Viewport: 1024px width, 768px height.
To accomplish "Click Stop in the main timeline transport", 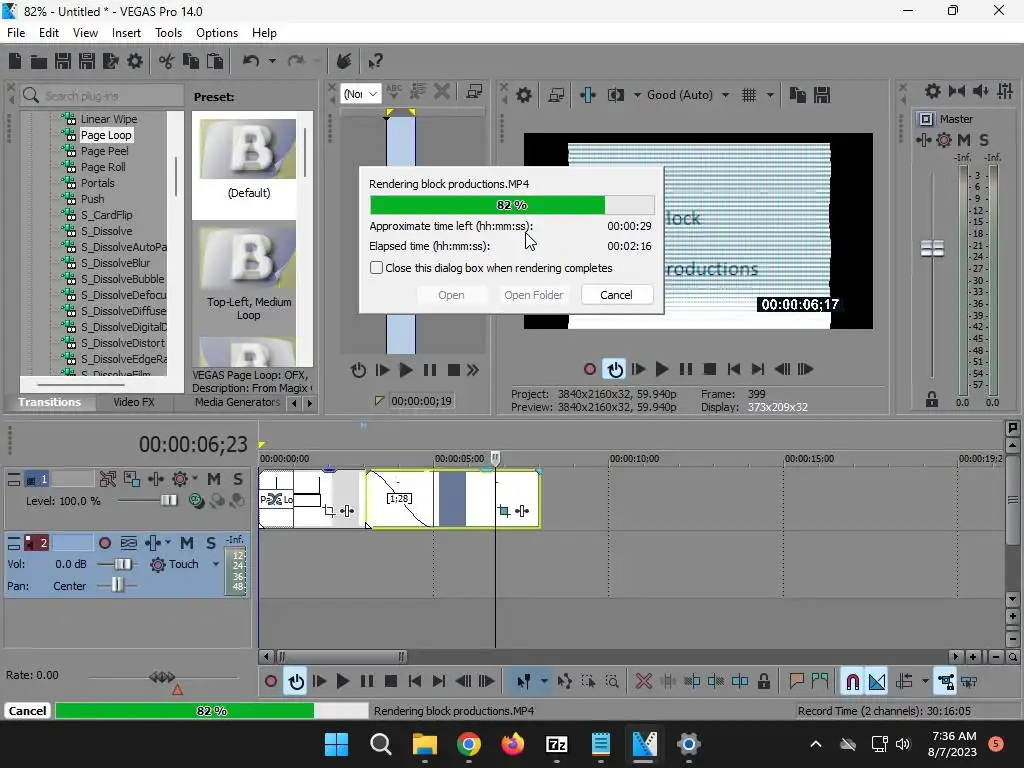I will tap(391, 682).
